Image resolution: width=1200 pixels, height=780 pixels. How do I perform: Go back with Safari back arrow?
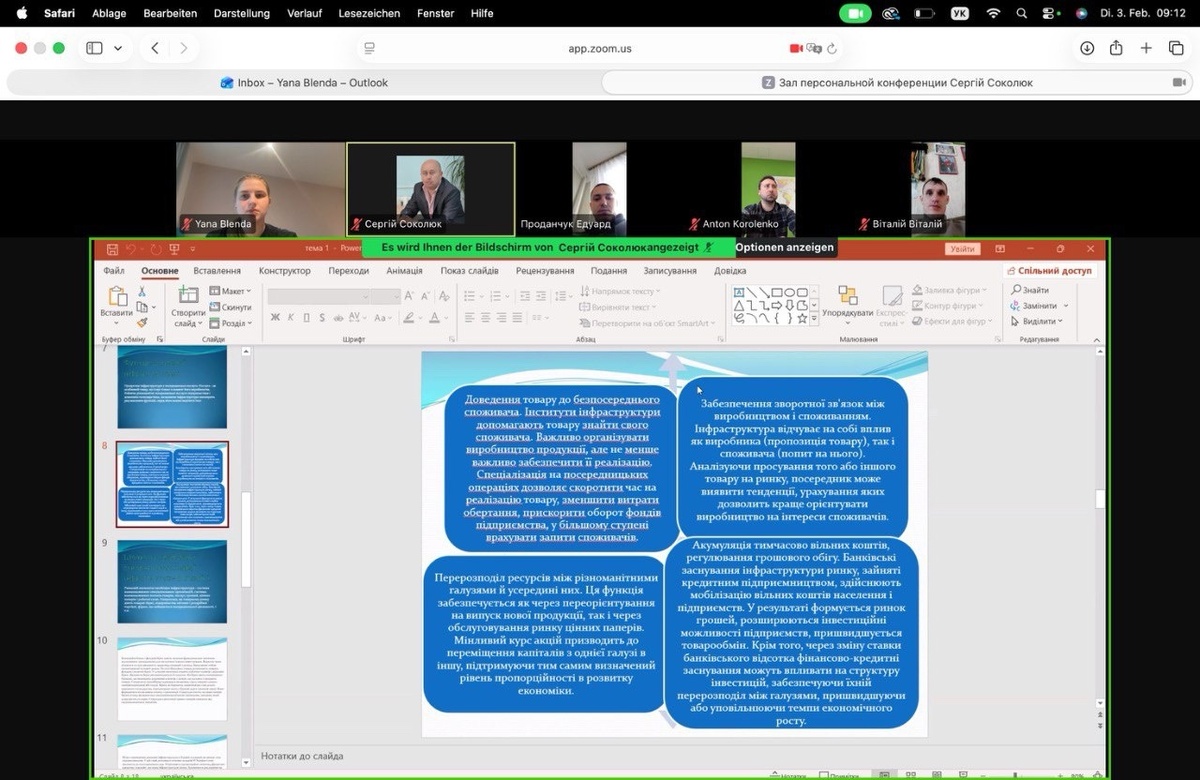pos(155,48)
